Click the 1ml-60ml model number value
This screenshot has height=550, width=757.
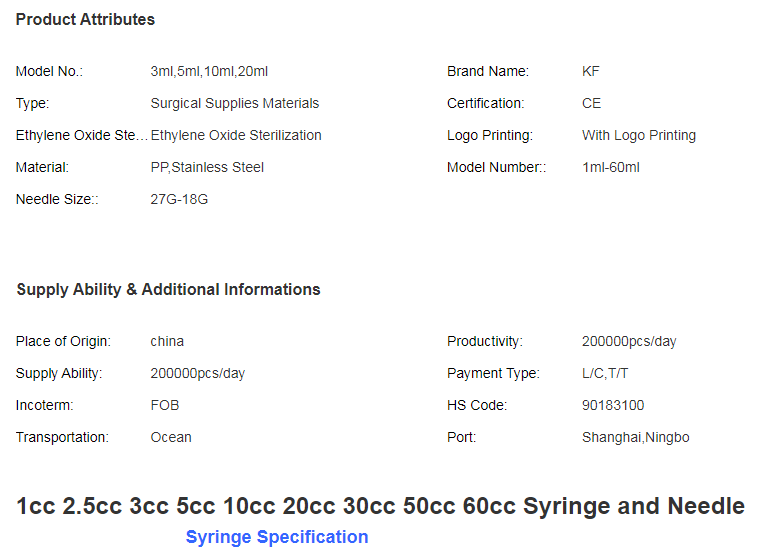[x=611, y=168]
